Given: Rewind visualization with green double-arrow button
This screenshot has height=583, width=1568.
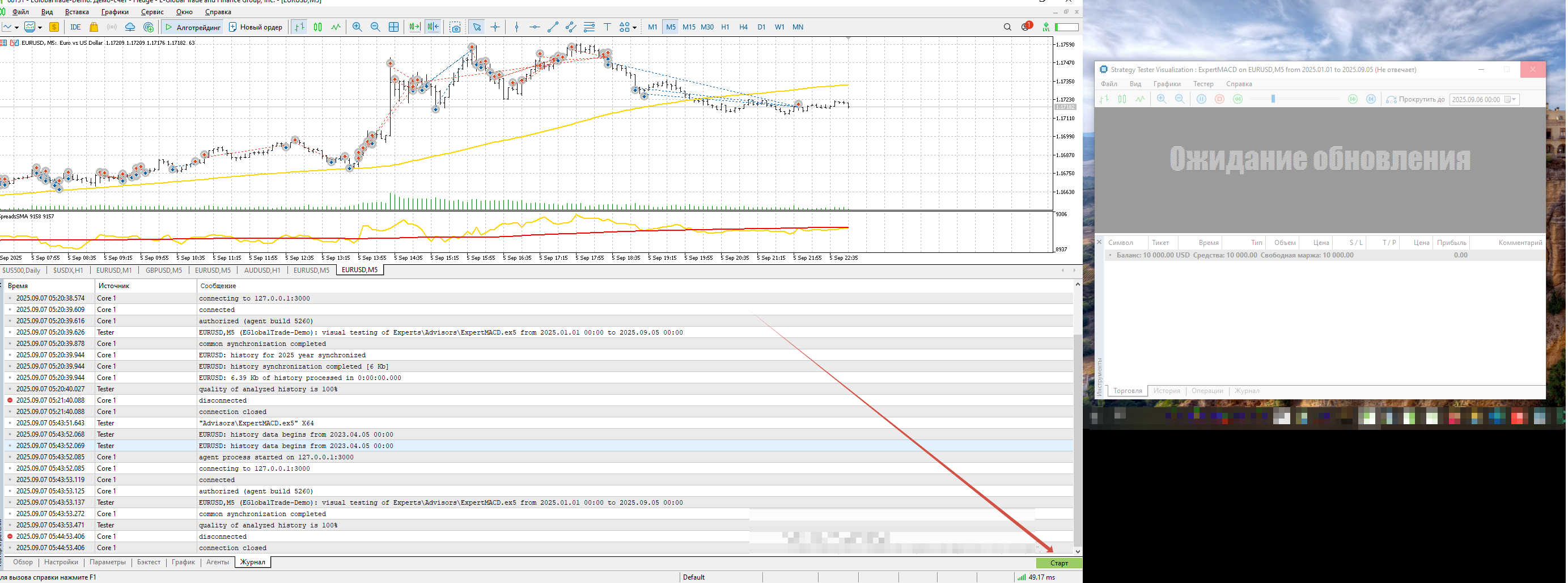Looking at the screenshot, I should (x=1238, y=99).
